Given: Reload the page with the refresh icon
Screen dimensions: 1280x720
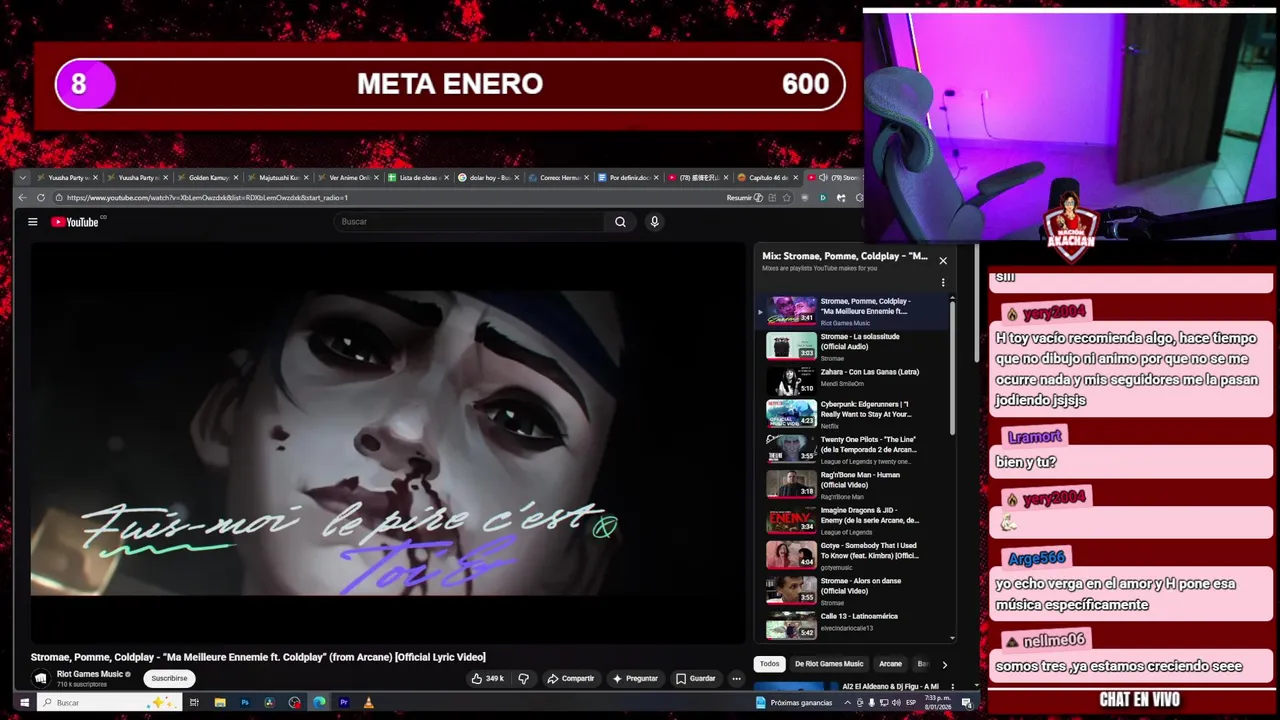Looking at the screenshot, I should 40,198.
